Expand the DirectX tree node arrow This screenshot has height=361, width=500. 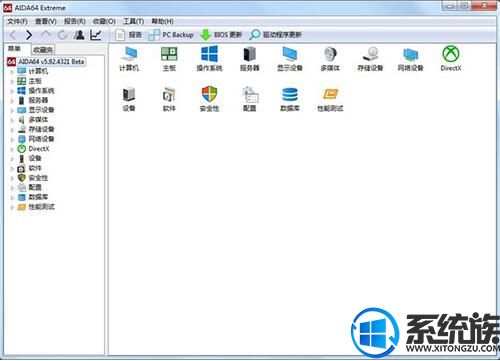[12, 149]
